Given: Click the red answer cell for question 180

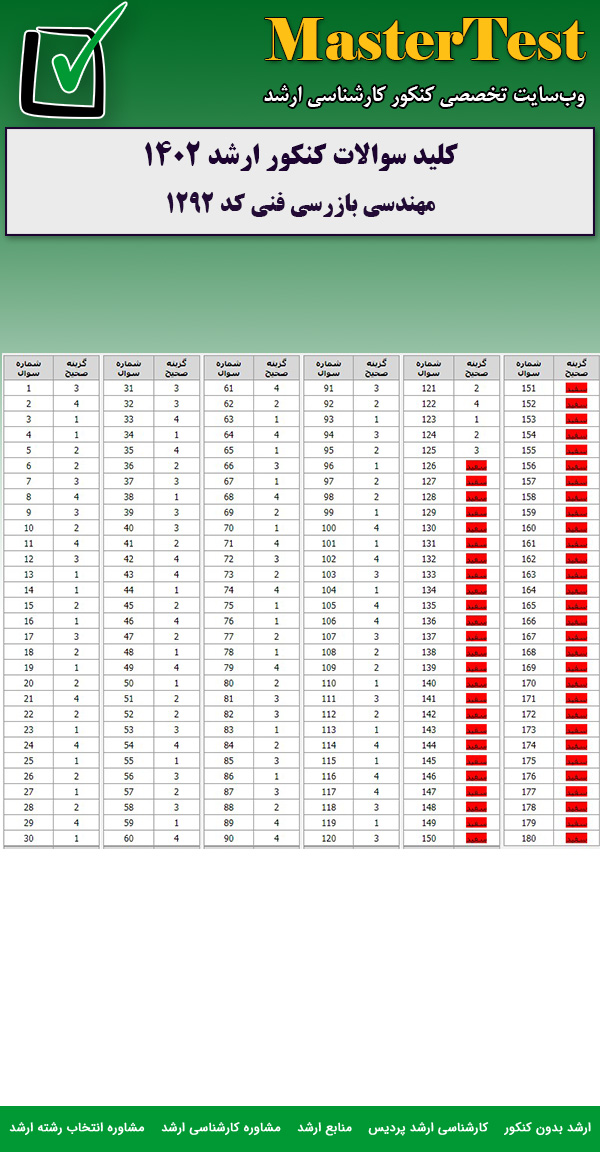Looking at the screenshot, I should (x=576, y=838).
